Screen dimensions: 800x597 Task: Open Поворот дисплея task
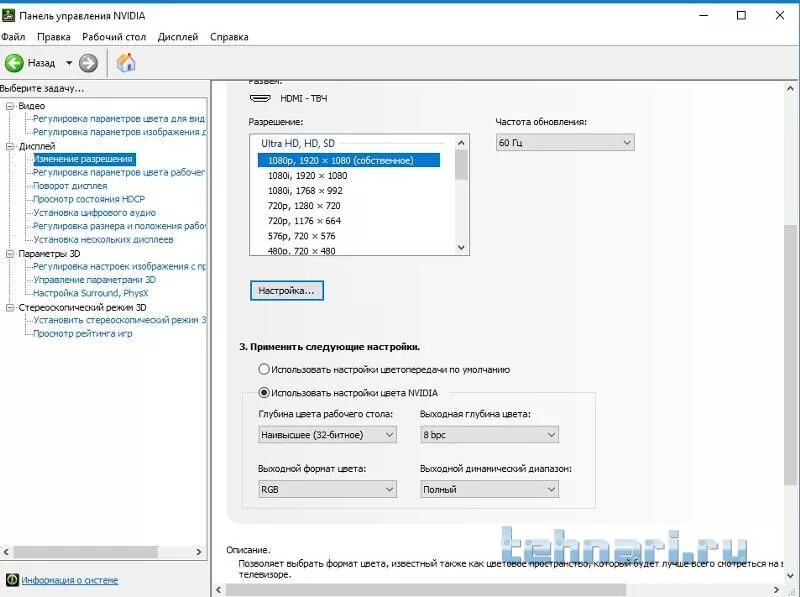point(70,186)
